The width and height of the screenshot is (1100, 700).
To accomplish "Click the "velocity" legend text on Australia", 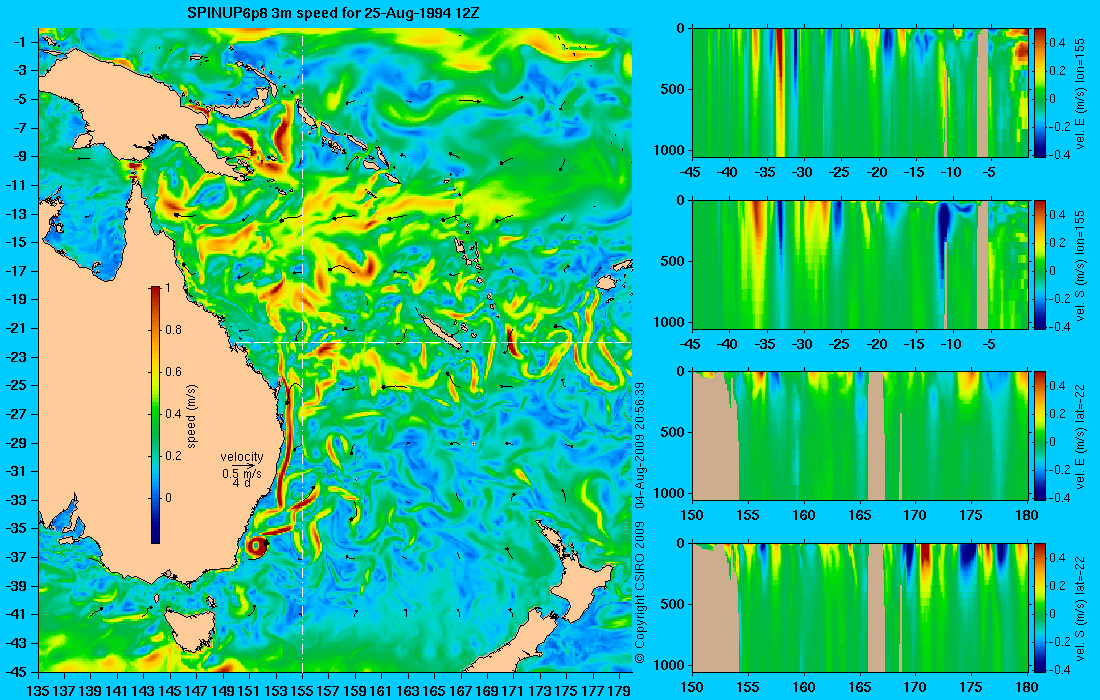I will pyautogui.click(x=241, y=457).
